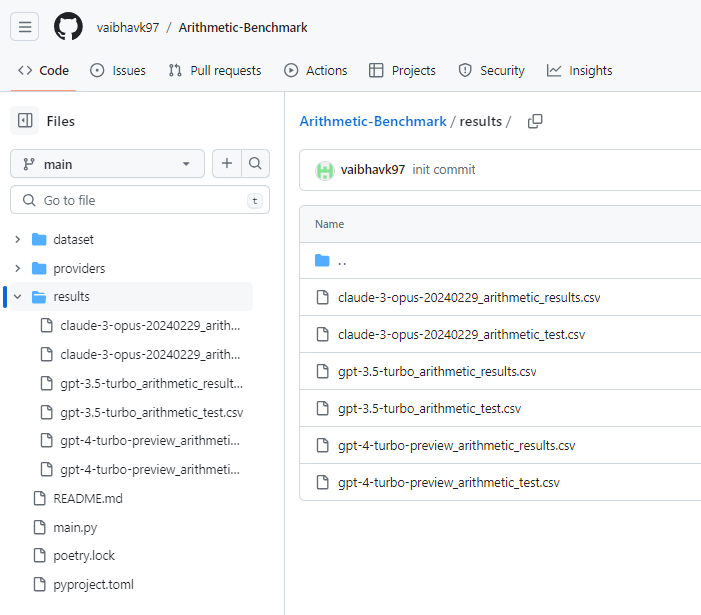
Task: Switch to the Issues tab
Action: click(118, 70)
